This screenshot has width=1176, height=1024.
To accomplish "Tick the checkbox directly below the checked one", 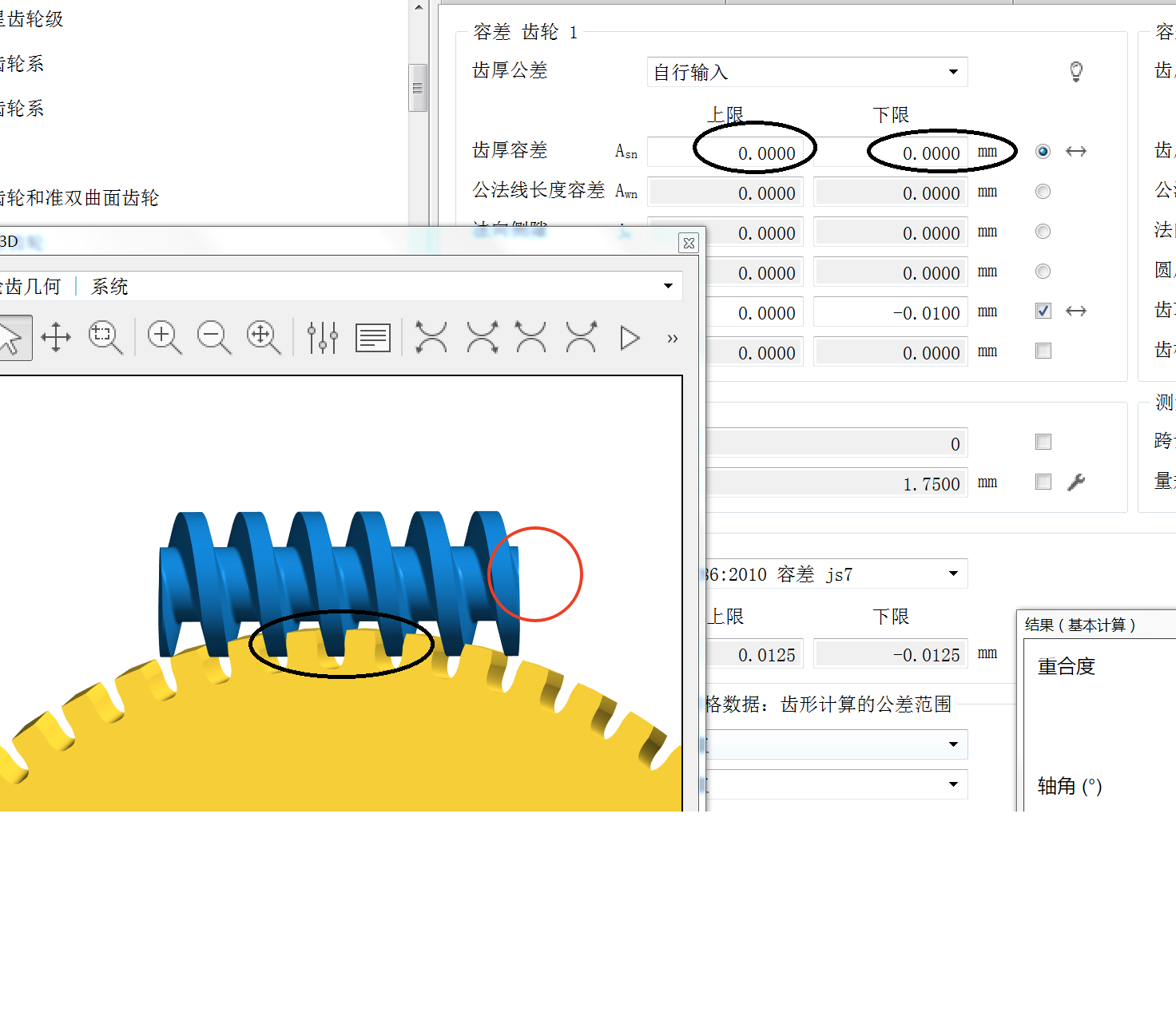I will click(x=1043, y=351).
